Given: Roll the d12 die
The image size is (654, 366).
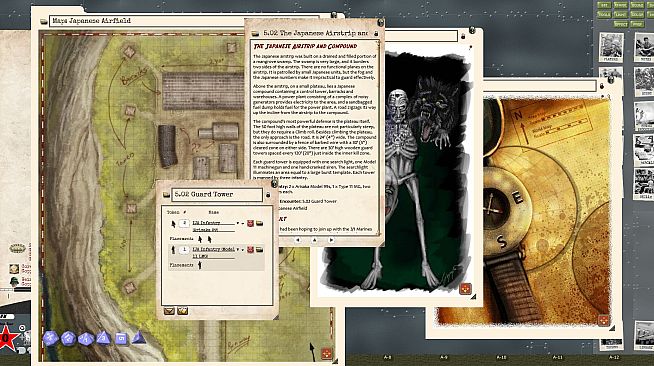Looking at the screenshot, I should [x=68, y=338].
